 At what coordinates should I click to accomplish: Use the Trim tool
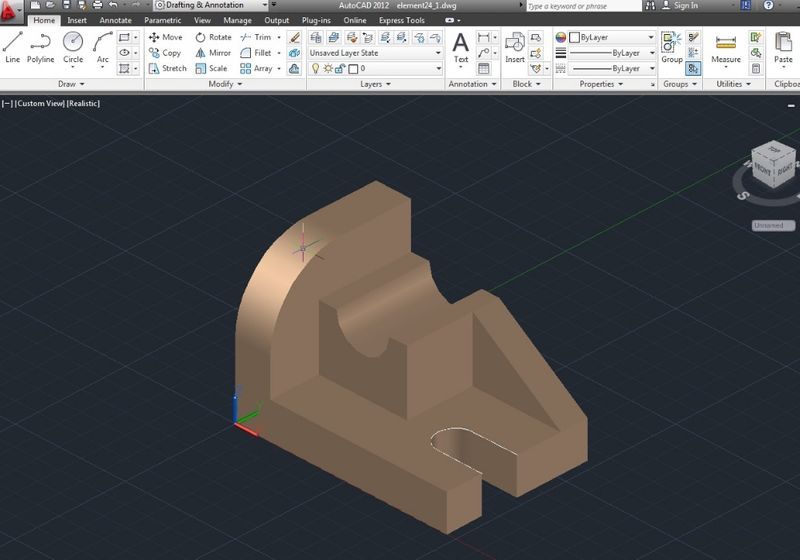(x=256, y=37)
